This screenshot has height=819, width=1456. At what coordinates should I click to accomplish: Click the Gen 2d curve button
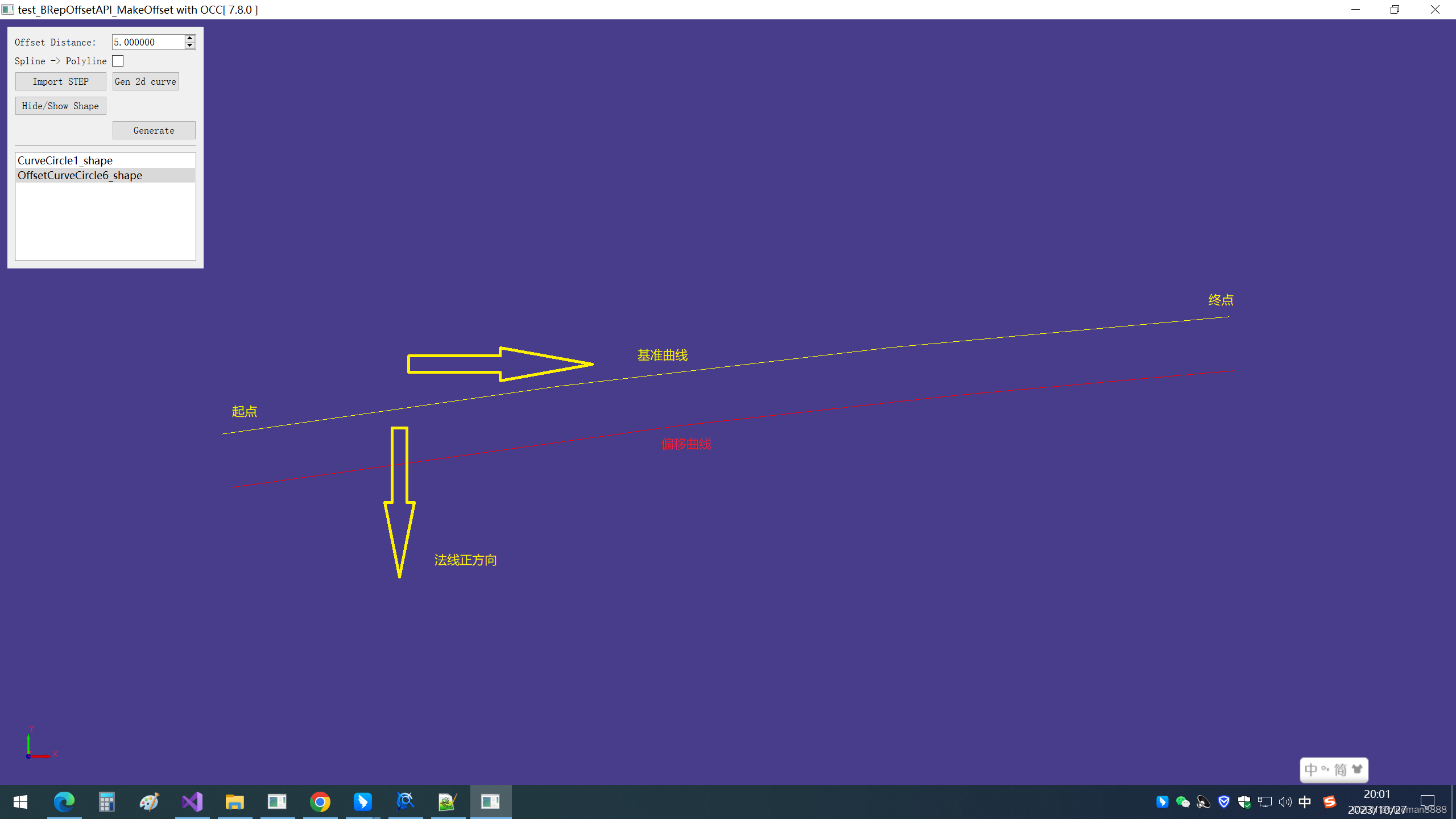pos(145,81)
